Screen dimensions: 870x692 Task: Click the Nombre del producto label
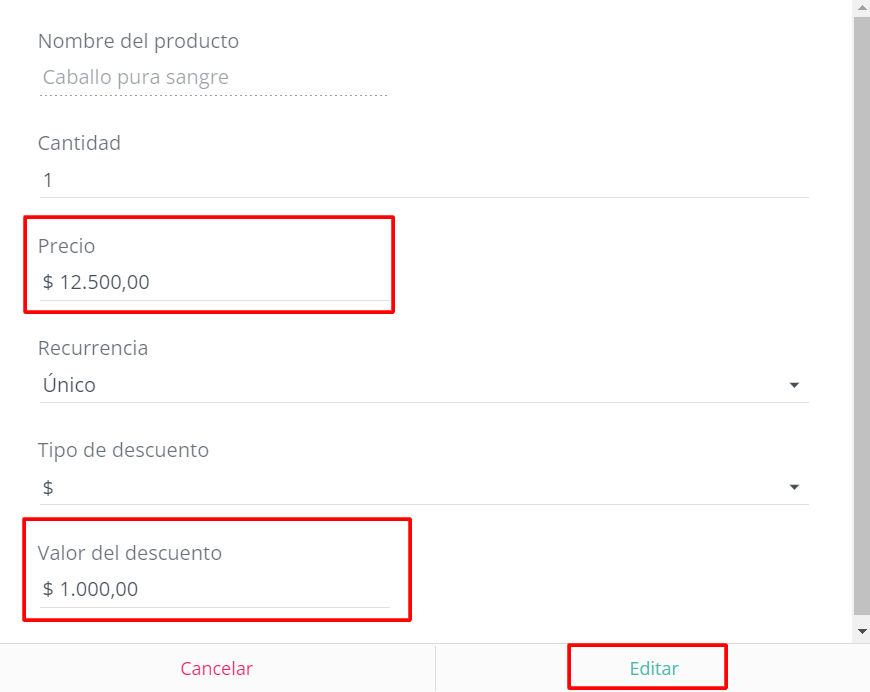[x=138, y=41]
